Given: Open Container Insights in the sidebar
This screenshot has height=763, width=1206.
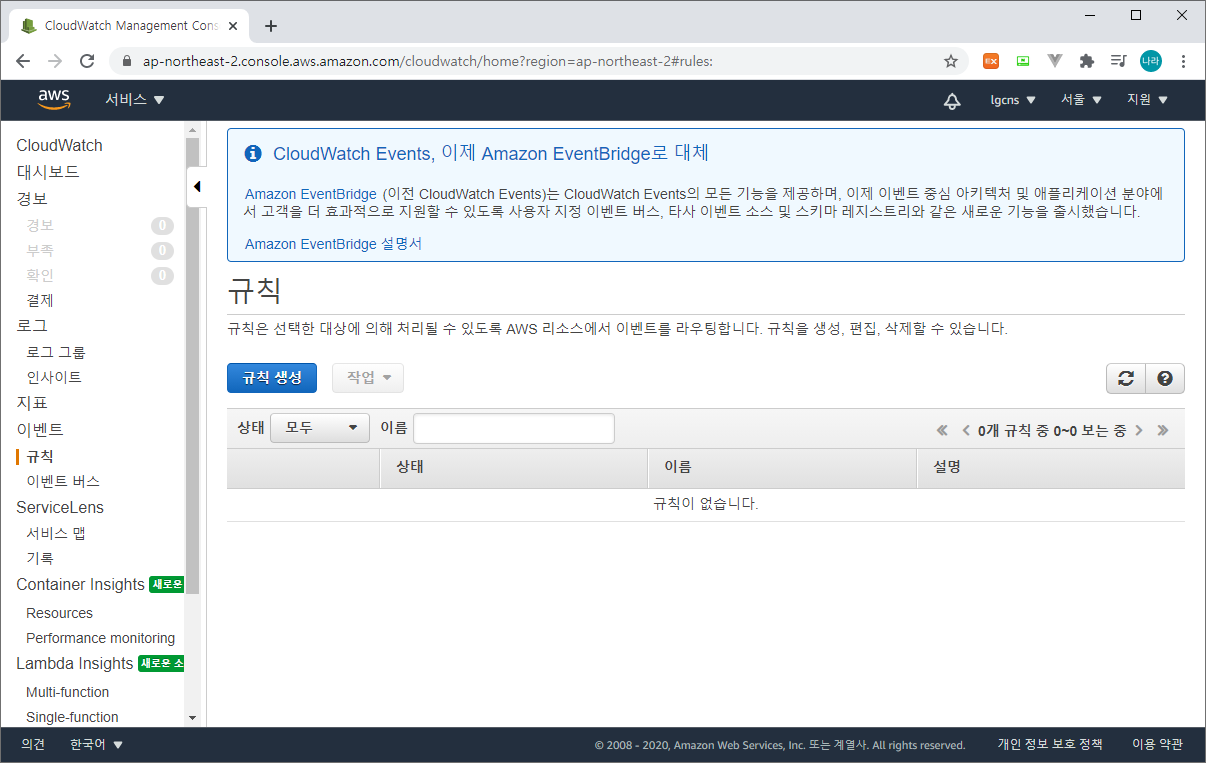Looking at the screenshot, I should pyautogui.click(x=80, y=585).
